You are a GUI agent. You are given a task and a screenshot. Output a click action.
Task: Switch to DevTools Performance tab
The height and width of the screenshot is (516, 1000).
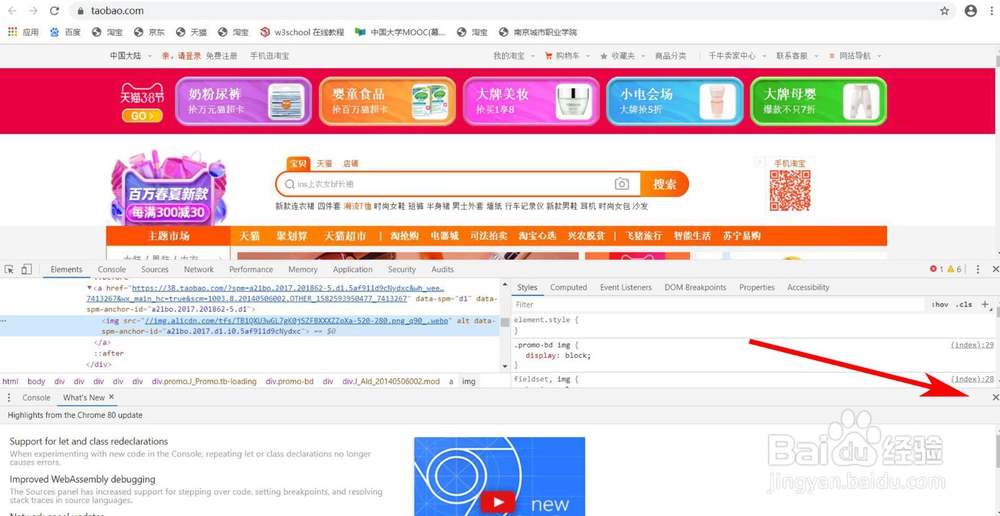tap(251, 270)
